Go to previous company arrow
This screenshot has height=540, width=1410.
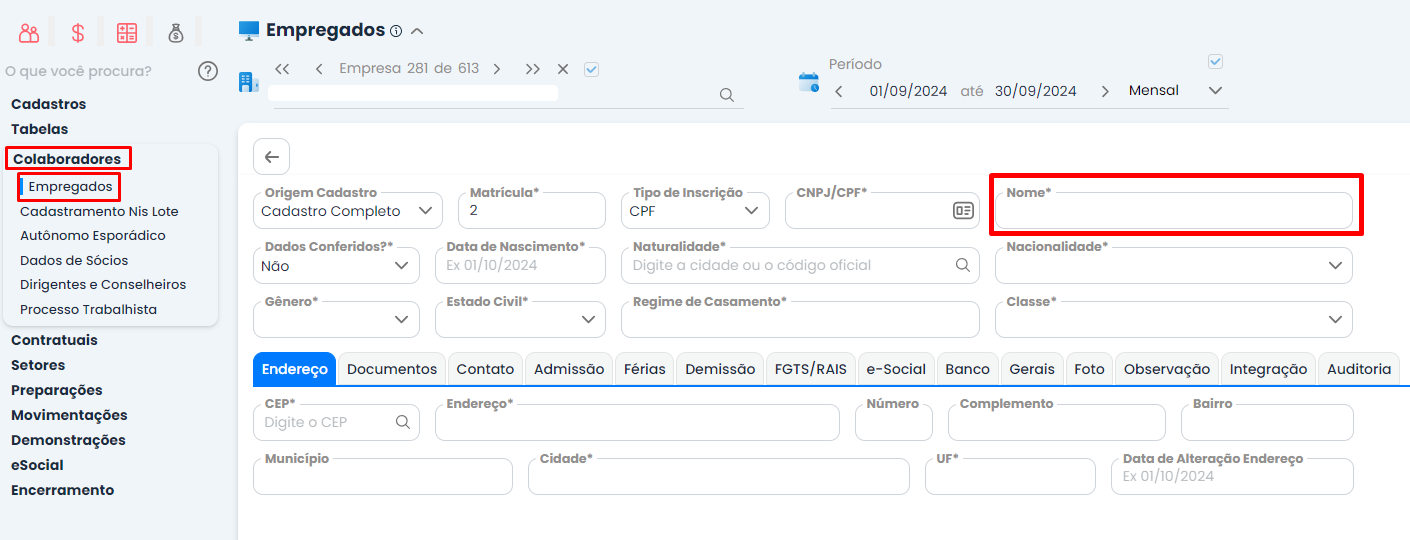[319, 69]
